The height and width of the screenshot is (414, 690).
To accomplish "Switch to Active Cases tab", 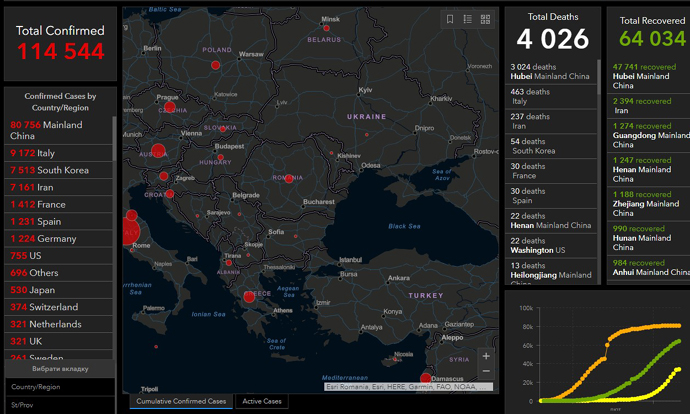I will click(x=263, y=401).
